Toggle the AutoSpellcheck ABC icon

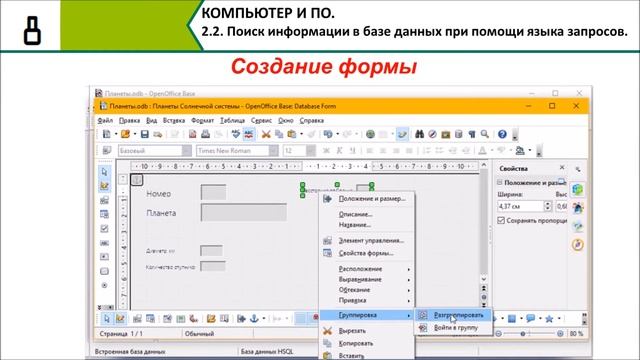(249, 134)
